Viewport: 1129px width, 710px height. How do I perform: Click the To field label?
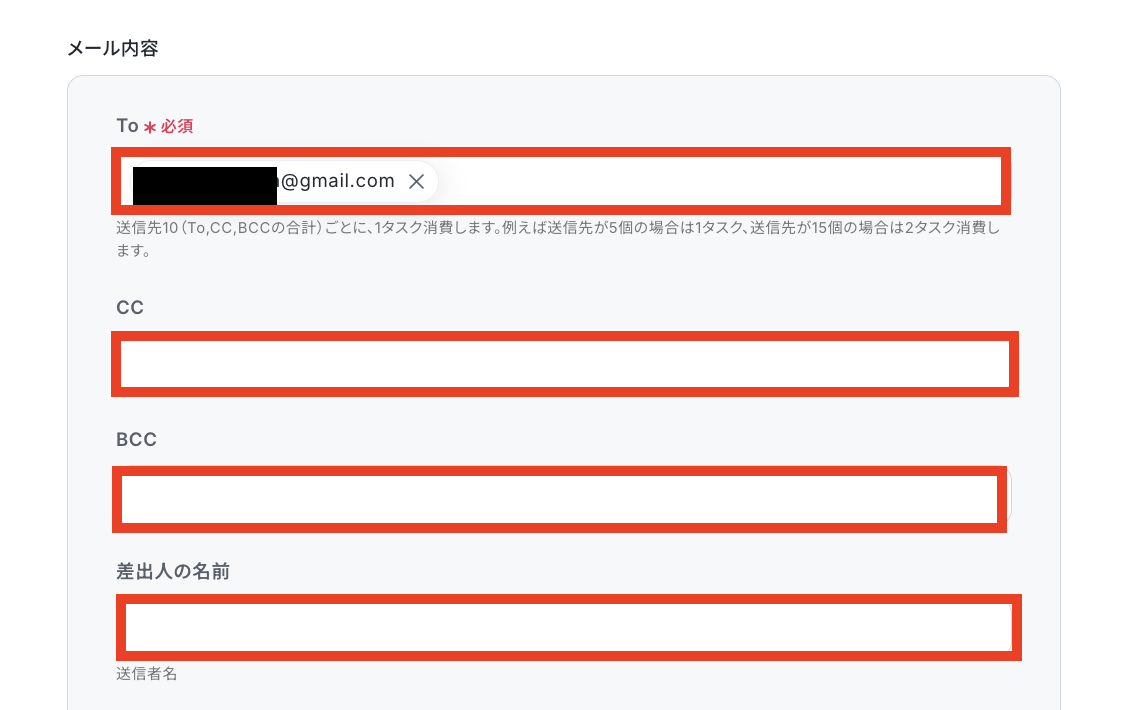(127, 126)
